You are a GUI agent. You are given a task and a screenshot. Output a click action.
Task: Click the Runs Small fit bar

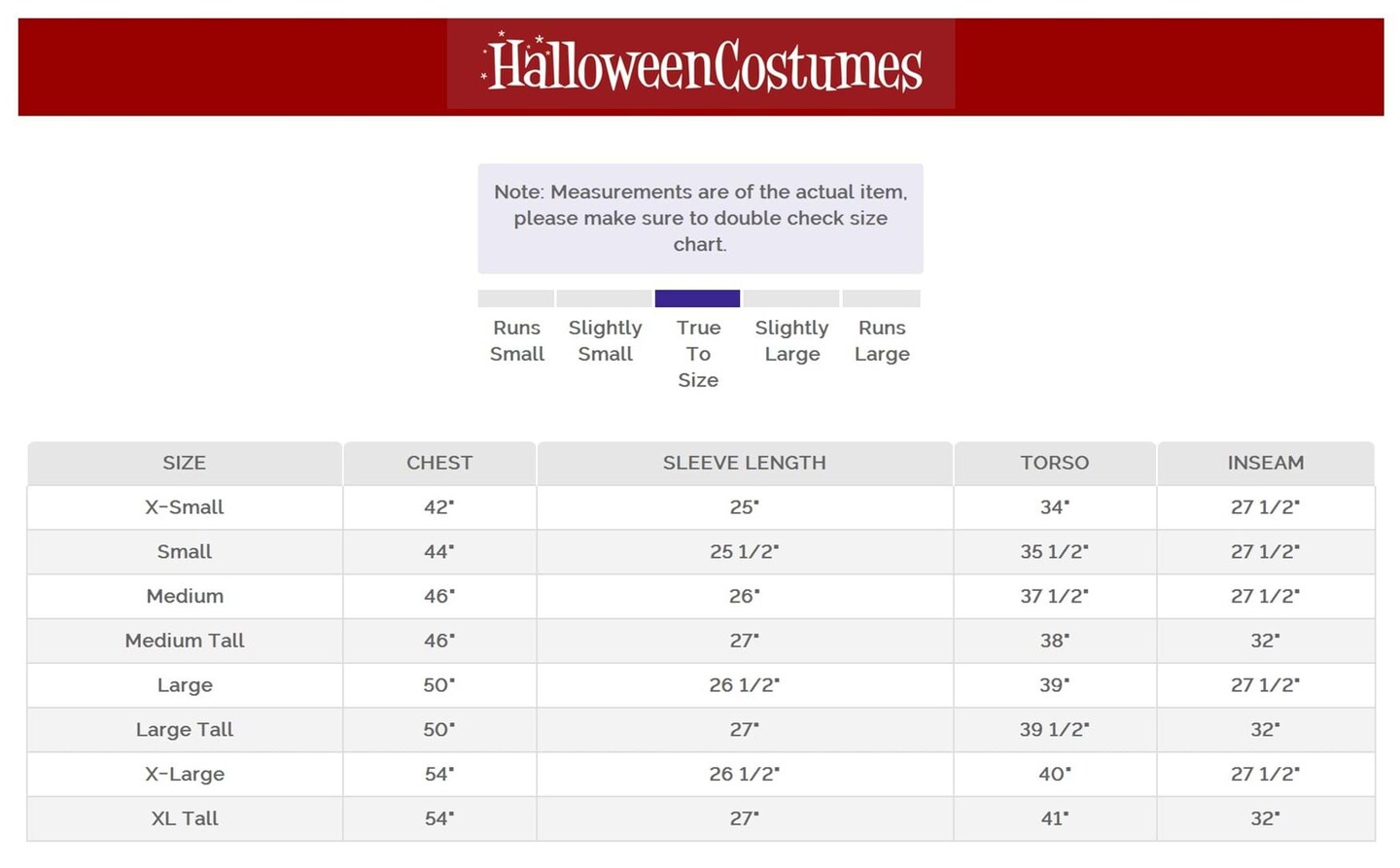tap(515, 298)
